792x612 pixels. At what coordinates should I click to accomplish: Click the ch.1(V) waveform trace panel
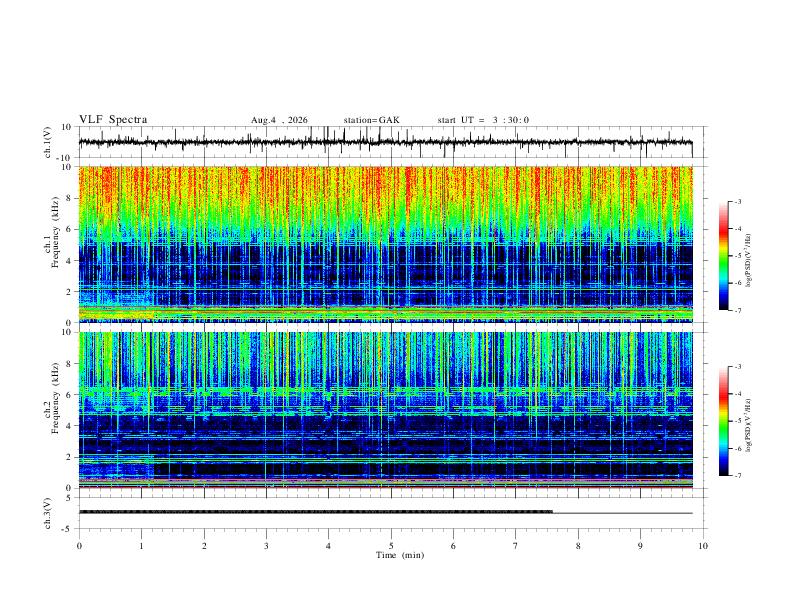[386, 142]
